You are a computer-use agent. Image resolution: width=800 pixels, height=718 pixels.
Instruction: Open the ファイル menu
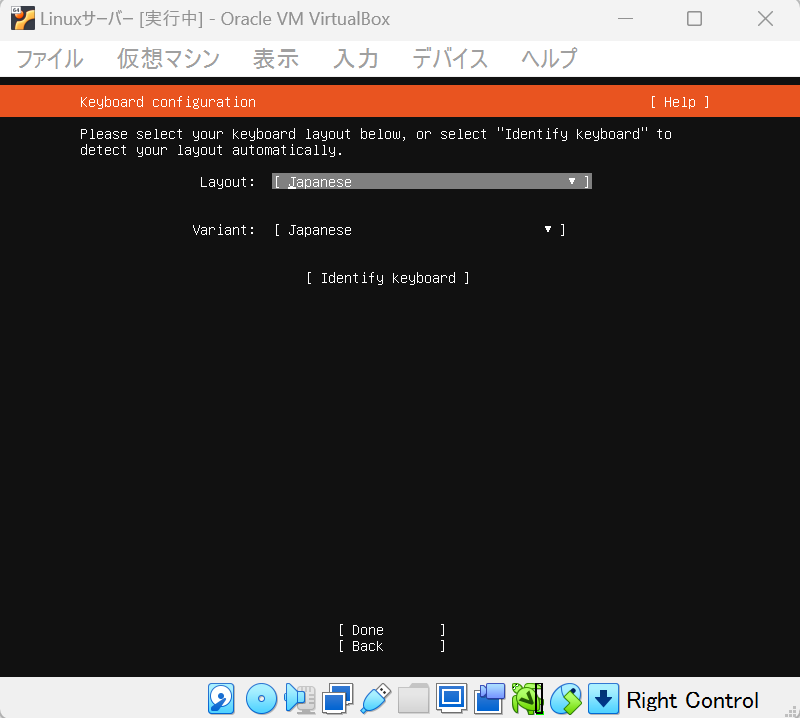click(49, 59)
